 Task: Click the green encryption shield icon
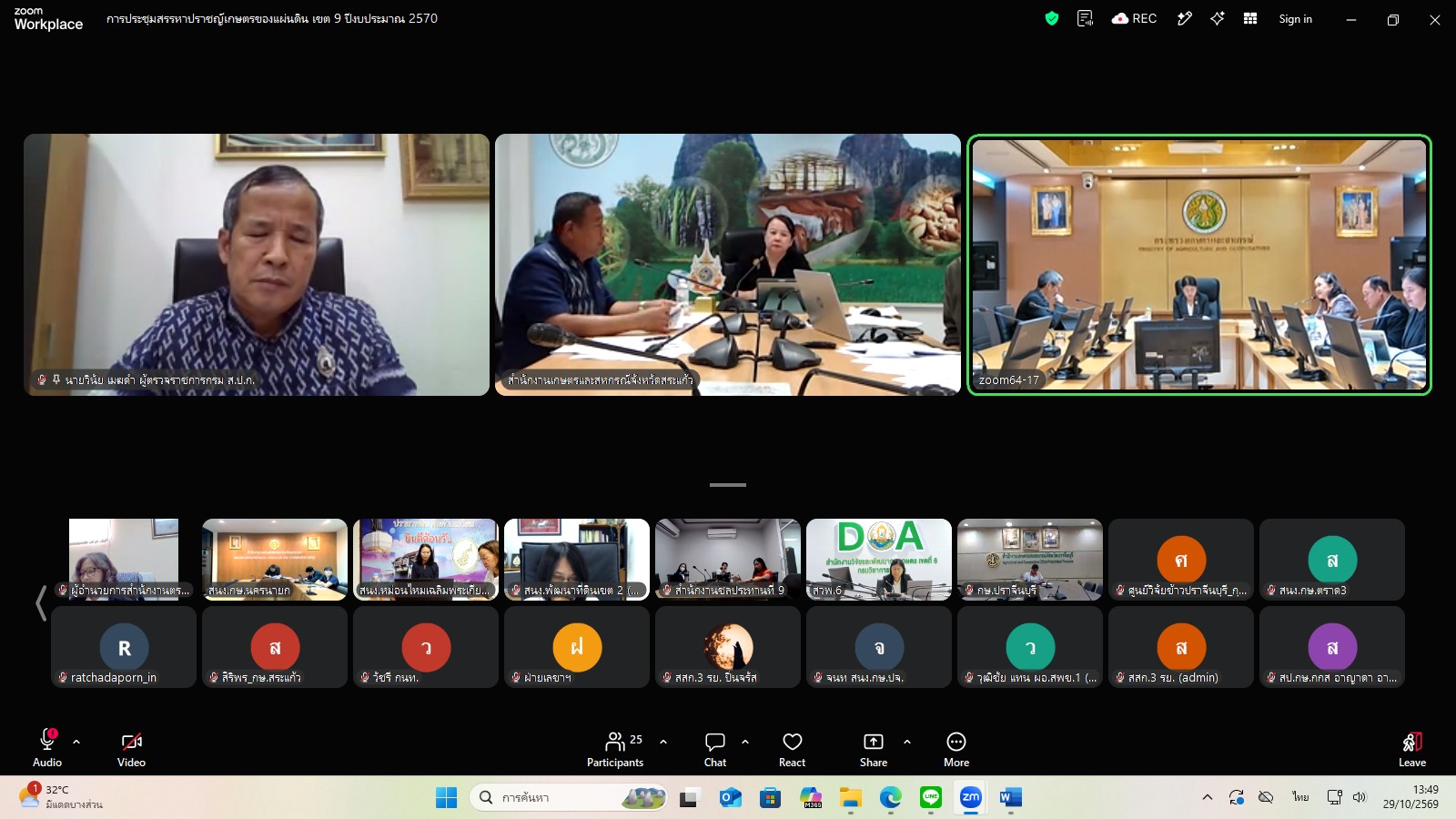click(1052, 18)
